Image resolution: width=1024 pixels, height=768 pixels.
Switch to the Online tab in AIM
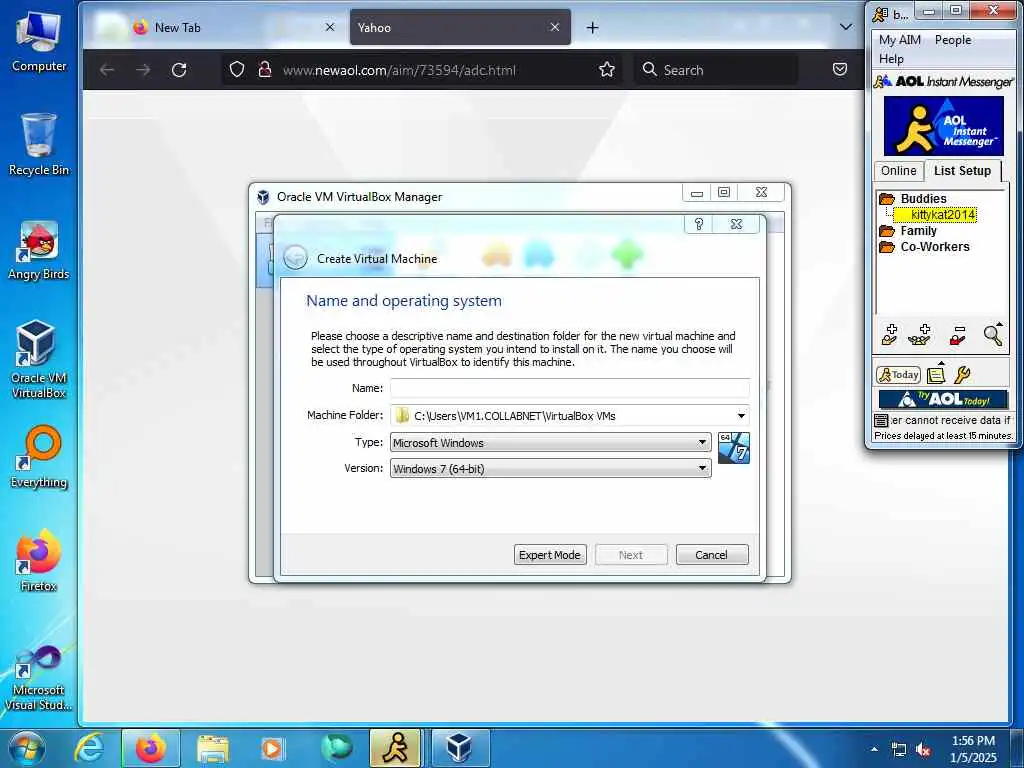pyautogui.click(x=899, y=170)
